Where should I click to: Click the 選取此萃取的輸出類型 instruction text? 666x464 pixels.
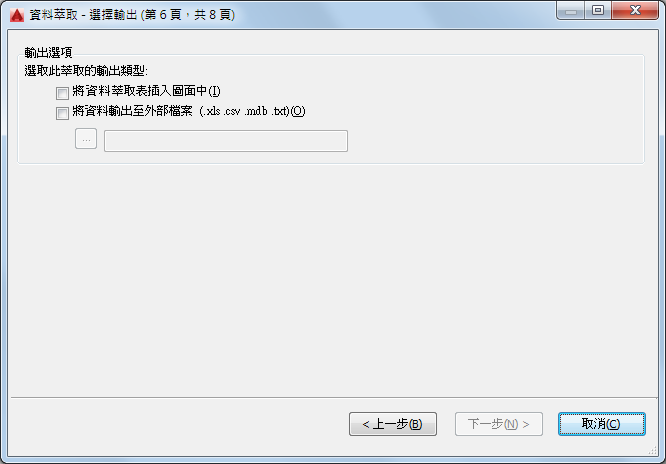(86, 71)
